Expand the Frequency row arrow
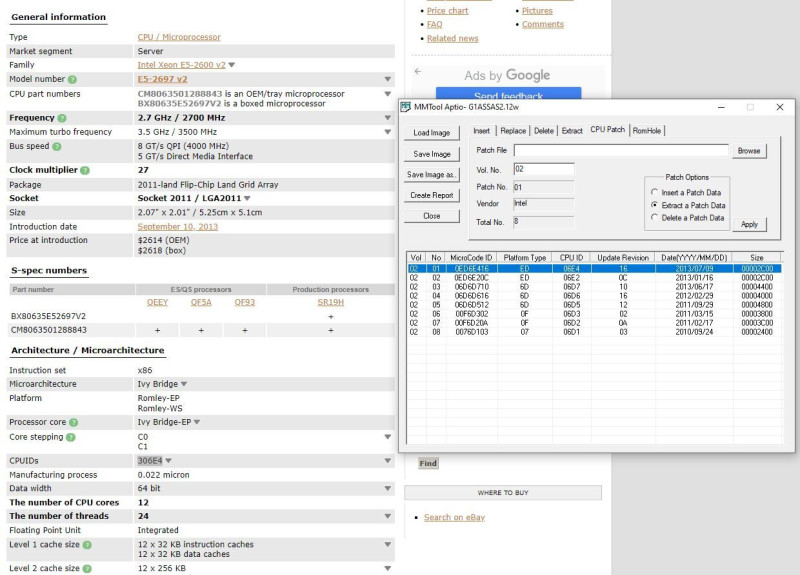The height and width of the screenshot is (575, 800). click(x=388, y=118)
